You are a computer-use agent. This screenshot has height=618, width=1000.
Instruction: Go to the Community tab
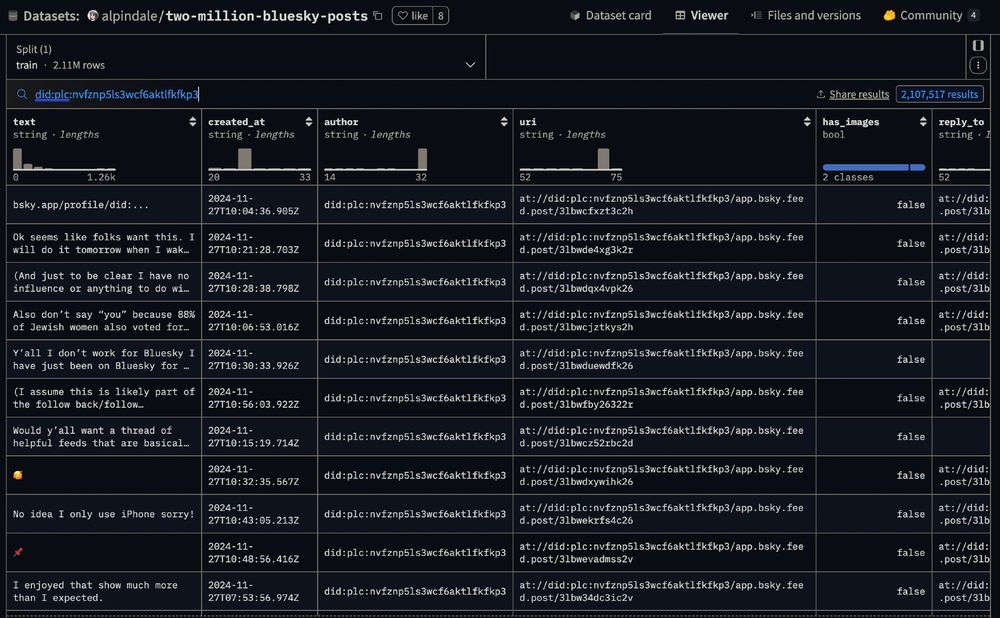(x=930, y=16)
